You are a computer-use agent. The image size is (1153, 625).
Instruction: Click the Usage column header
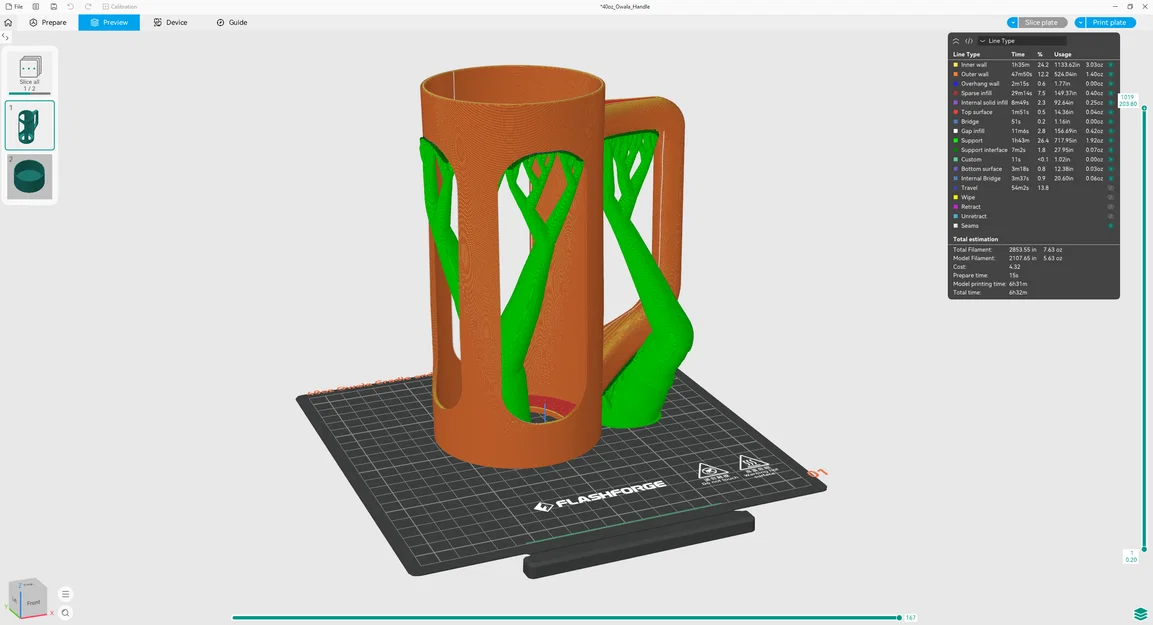tap(1063, 54)
